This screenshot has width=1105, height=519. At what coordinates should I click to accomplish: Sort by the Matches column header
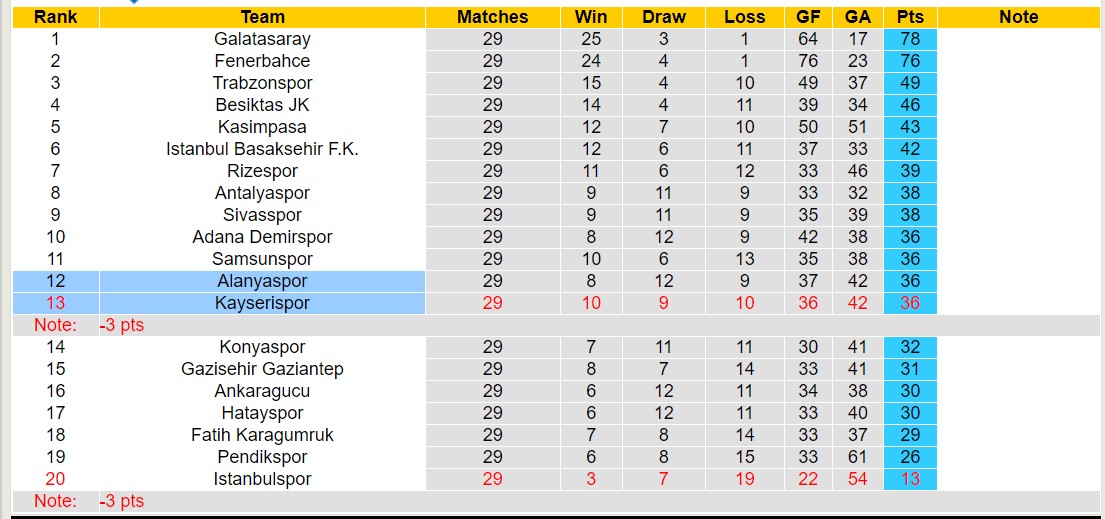492,17
